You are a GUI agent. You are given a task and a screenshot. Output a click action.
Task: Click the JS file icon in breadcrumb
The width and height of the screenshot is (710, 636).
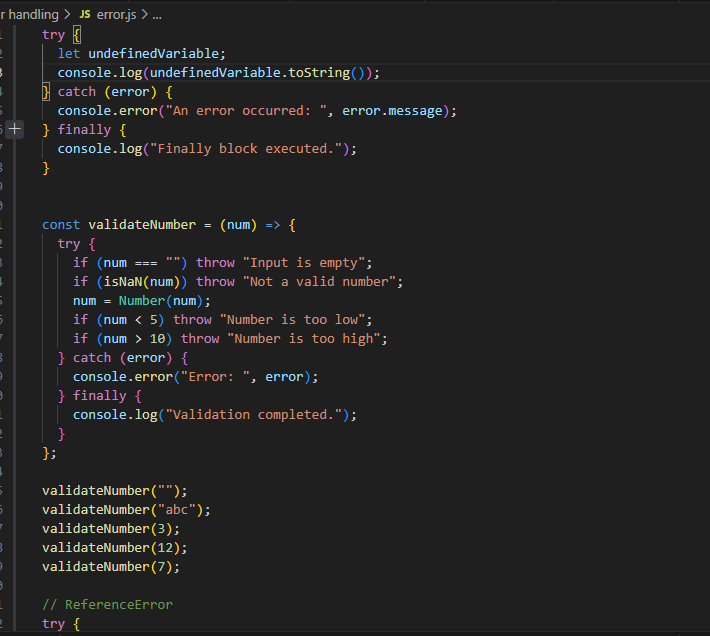click(85, 14)
